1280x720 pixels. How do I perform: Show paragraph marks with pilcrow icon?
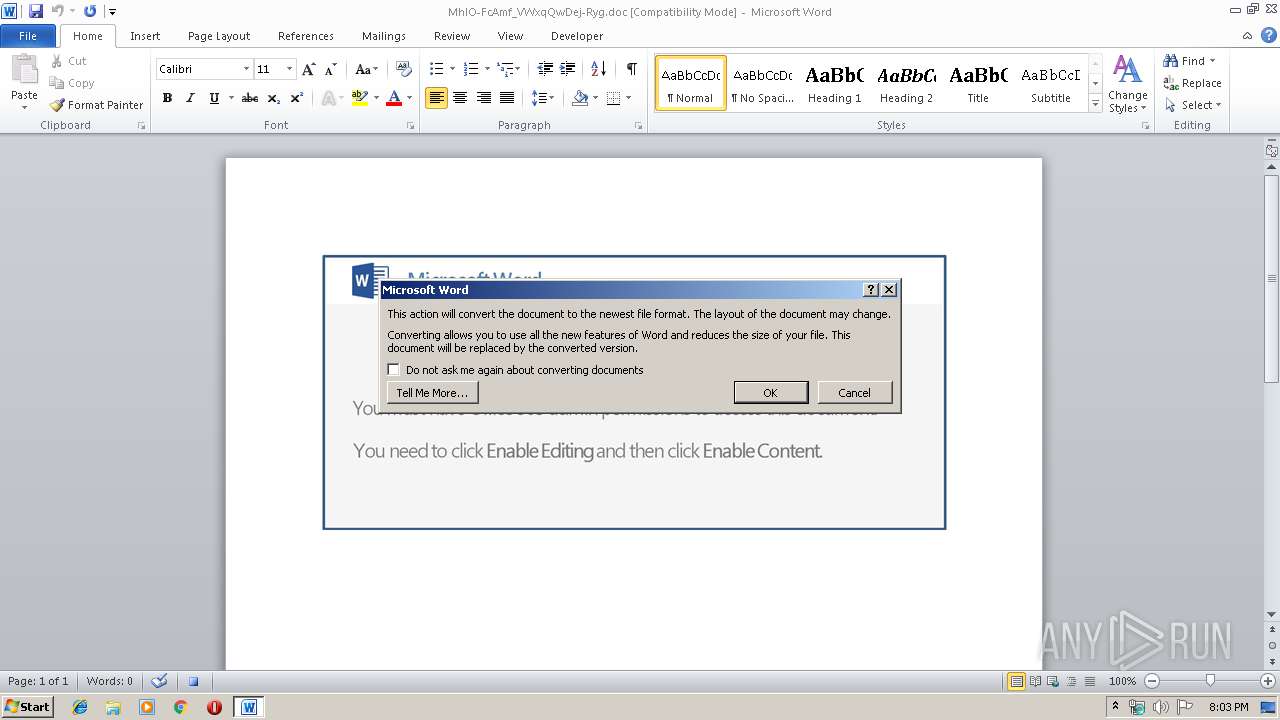[631, 69]
